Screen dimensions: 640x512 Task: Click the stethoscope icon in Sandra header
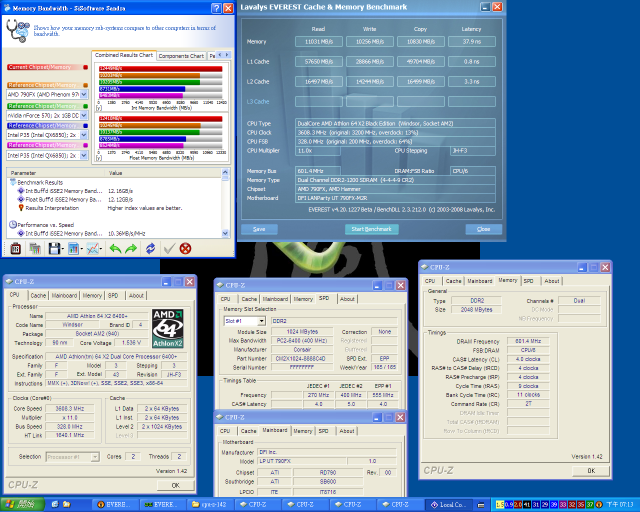[18, 31]
